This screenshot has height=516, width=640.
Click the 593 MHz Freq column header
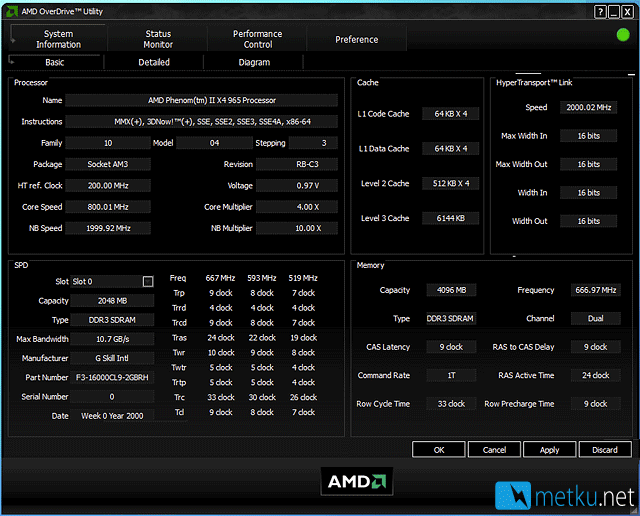click(262, 278)
